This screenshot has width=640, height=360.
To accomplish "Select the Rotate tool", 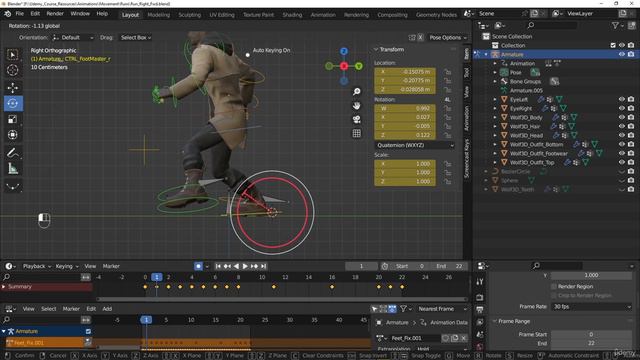I will pos(13,103).
